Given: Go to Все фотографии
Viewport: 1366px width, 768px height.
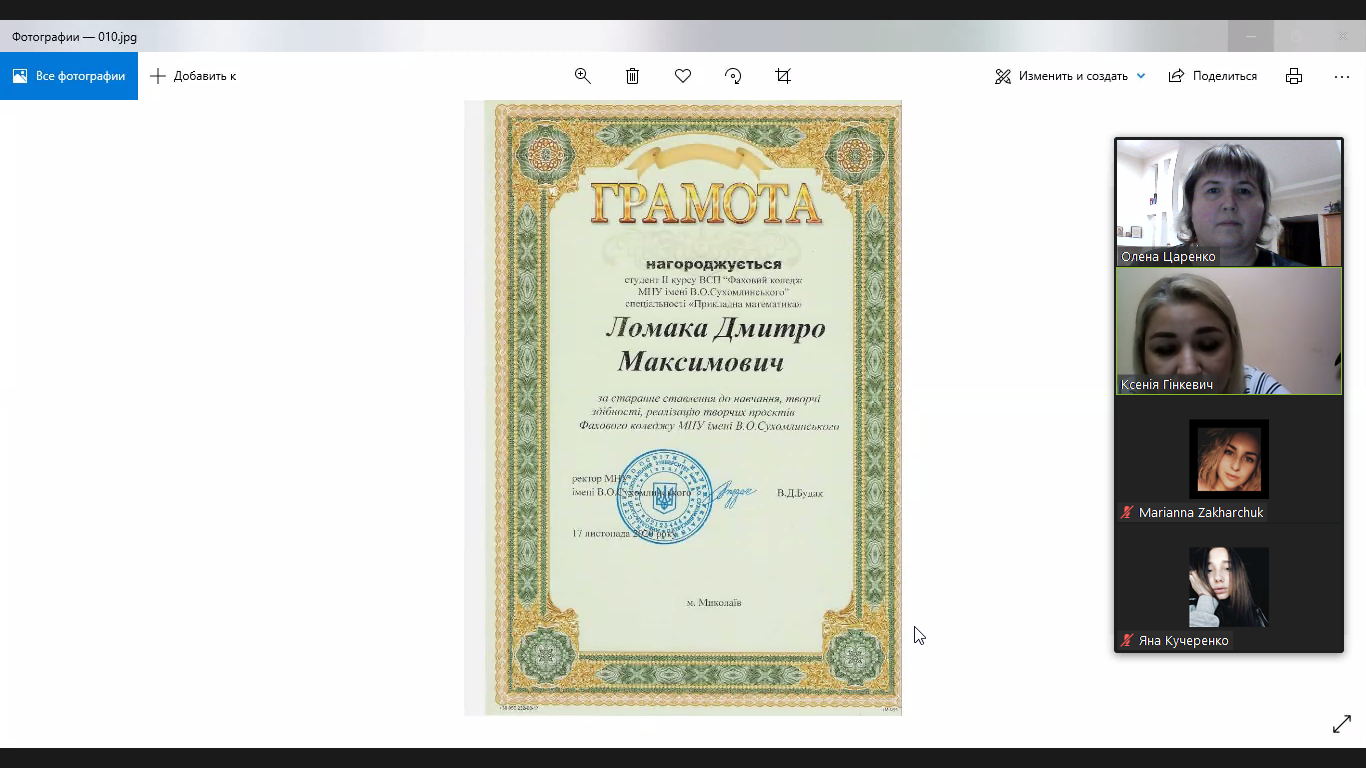Looking at the screenshot, I should tap(69, 76).
